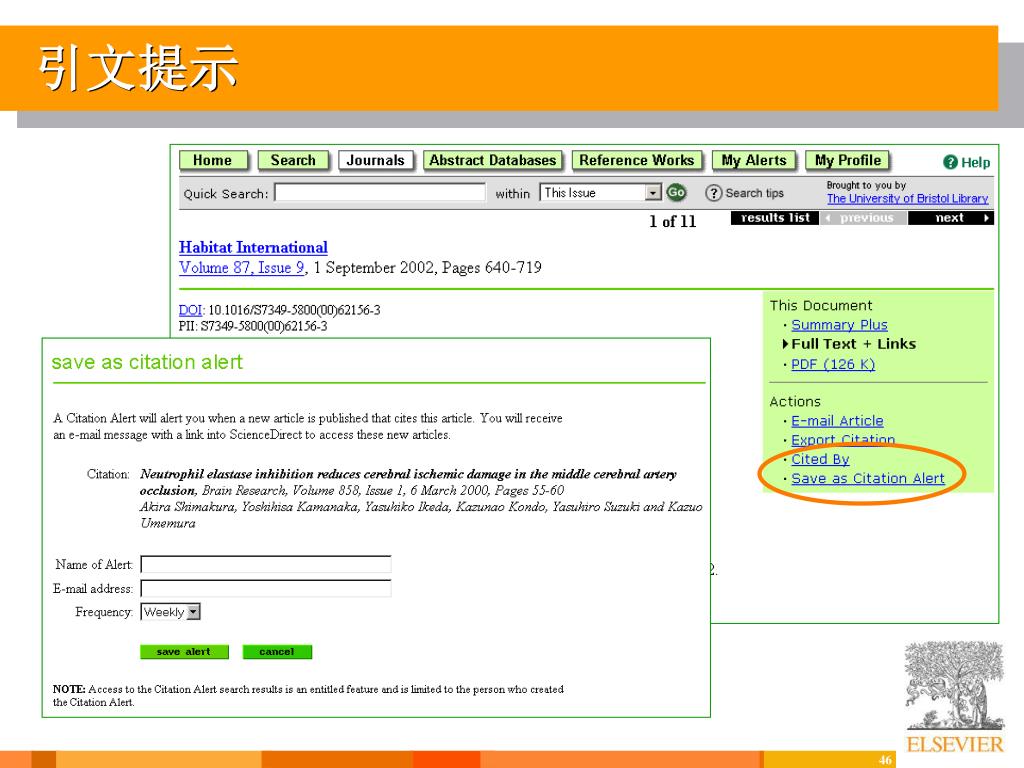Select Full Text + Links view
The width and height of the screenshot is (1024, 768).
[x=853, y=344]
